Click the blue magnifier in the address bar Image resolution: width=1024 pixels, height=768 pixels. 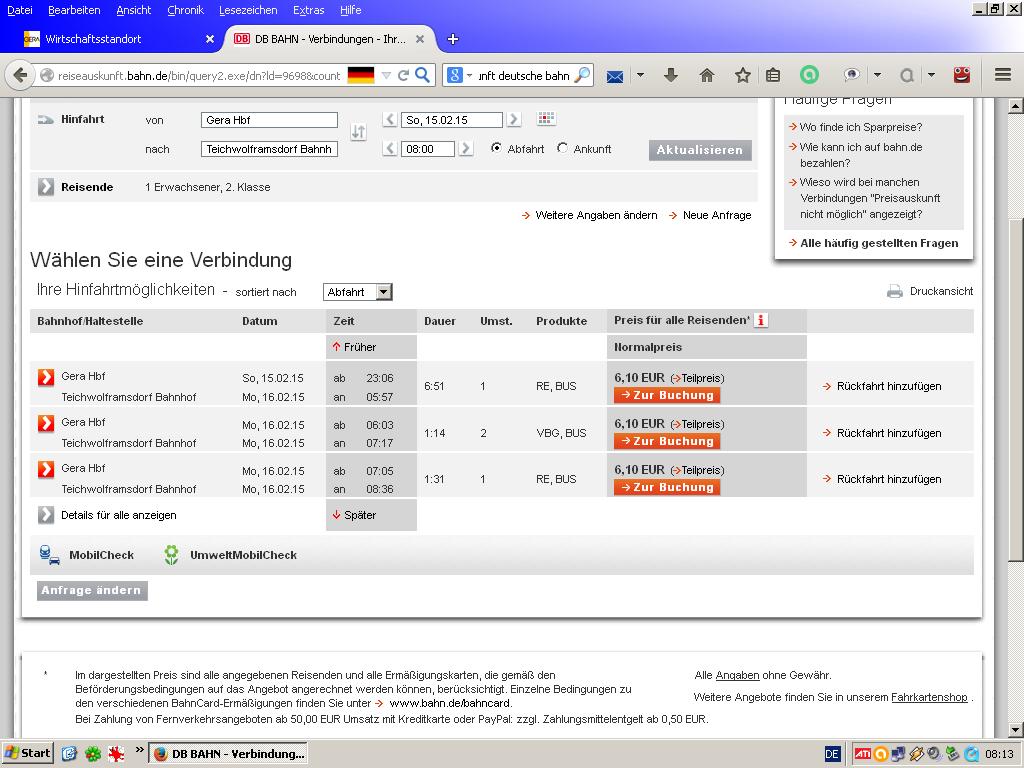[423, 75]
